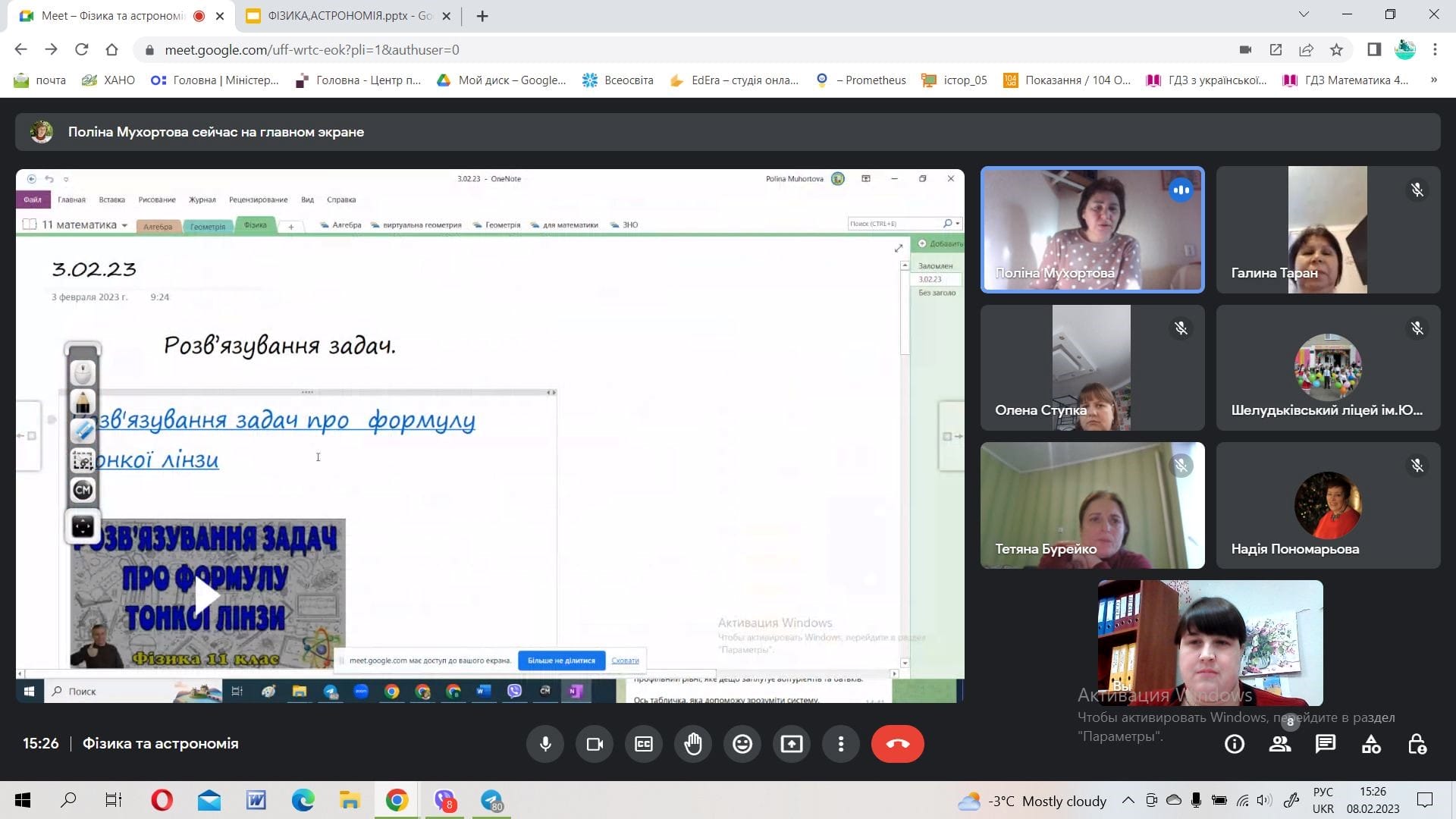Click the address bar with meet.google.com URL
This screenshot has width=1456, height=819.
pos(682,50)
